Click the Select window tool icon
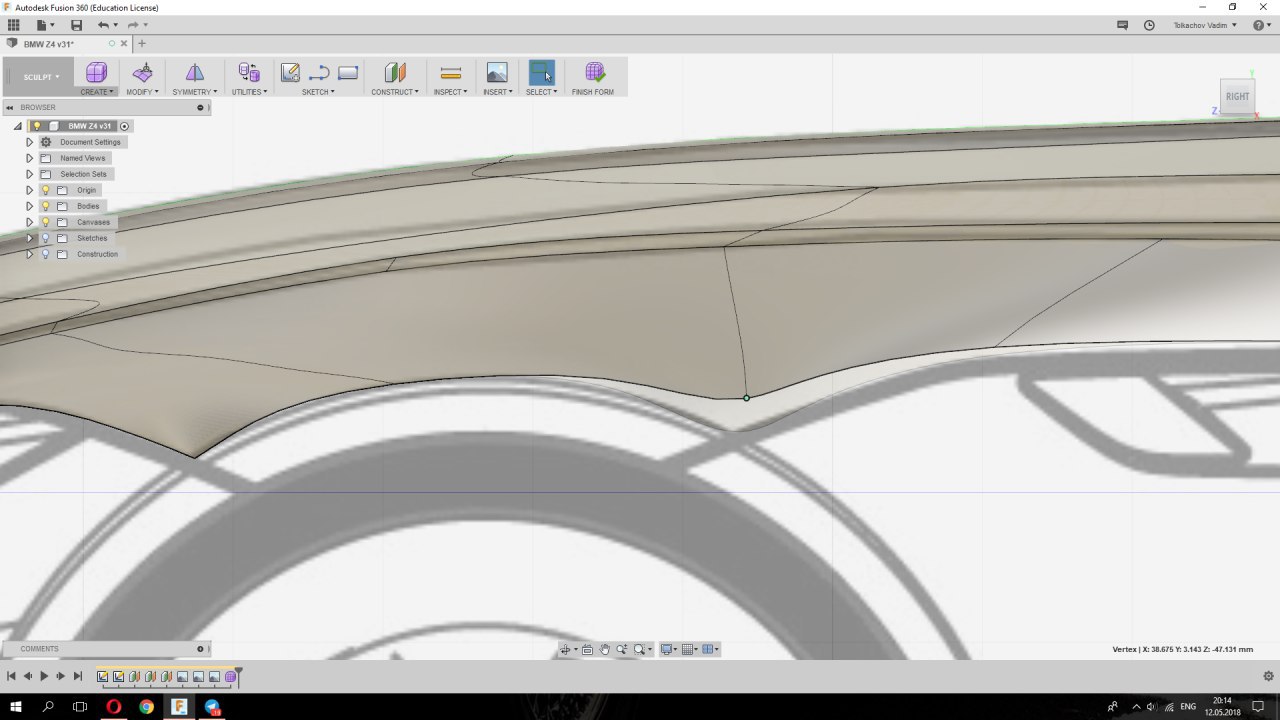The height and width of the screenshot is (720, 1280). [541, 72]
